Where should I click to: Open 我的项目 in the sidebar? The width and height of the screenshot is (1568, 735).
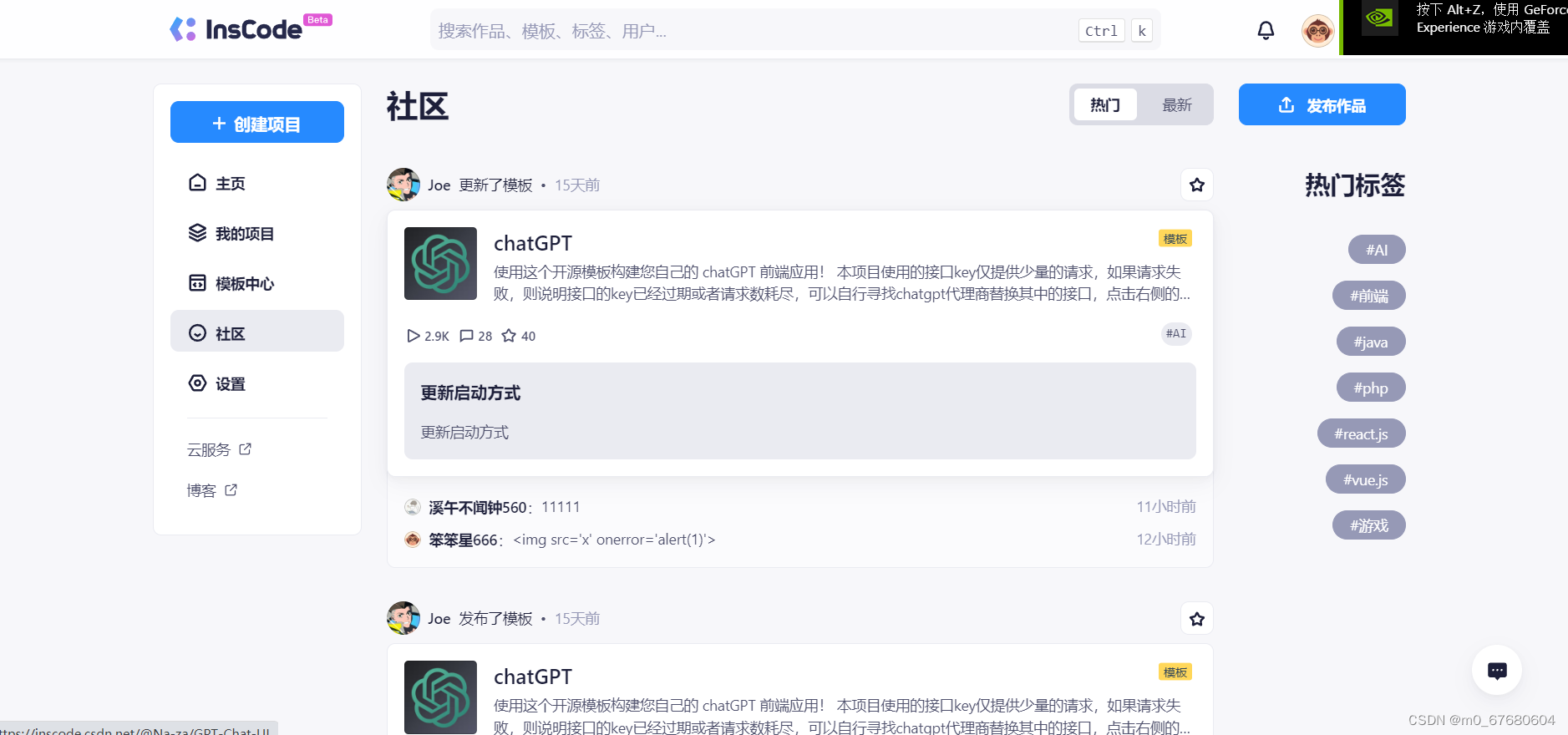(257, 234)
